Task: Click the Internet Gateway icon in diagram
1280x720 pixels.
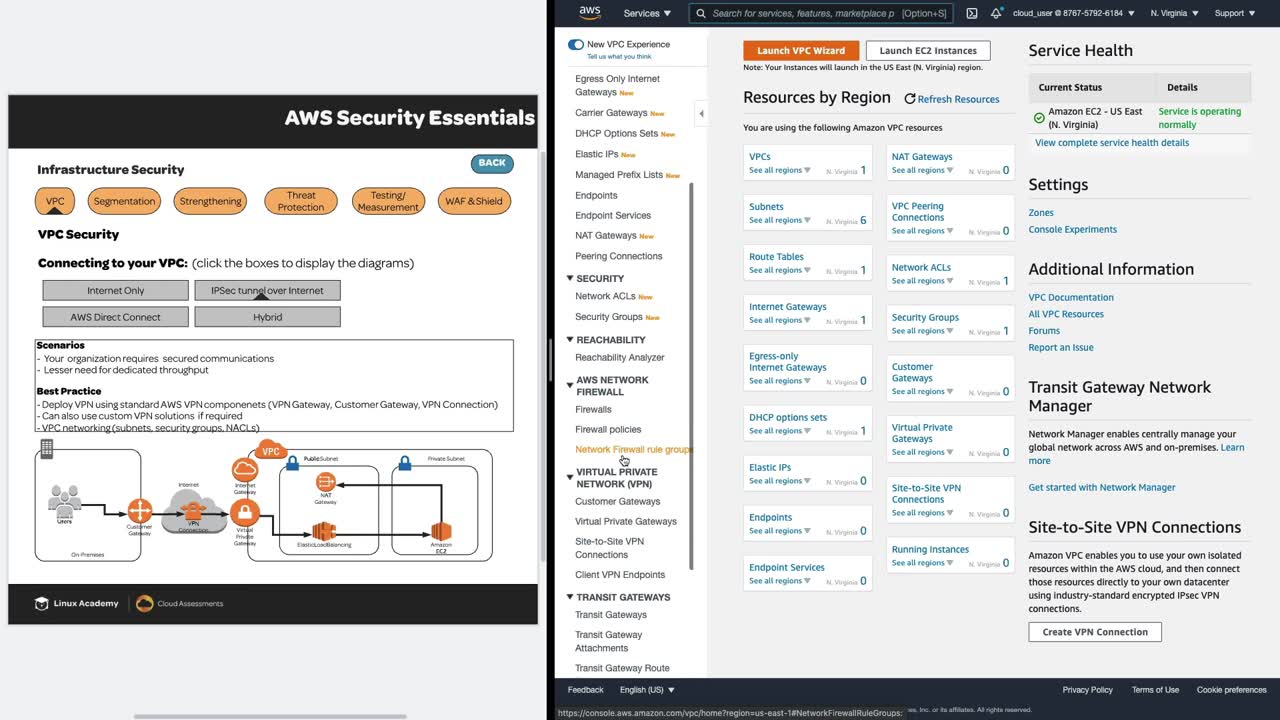Action: [x=245, y=469]
